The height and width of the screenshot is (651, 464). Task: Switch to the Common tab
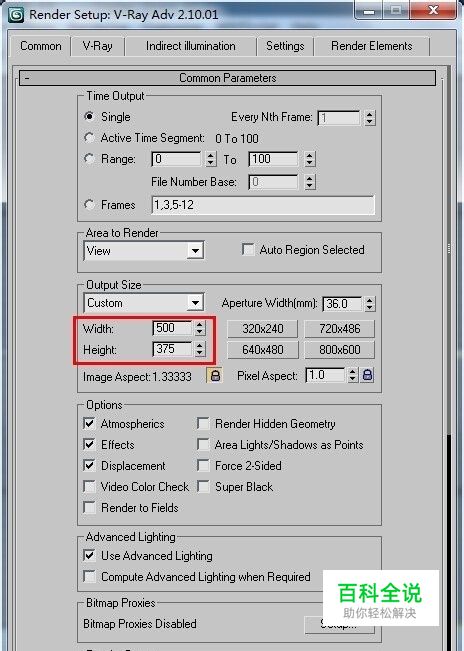[x=41, y=46]
